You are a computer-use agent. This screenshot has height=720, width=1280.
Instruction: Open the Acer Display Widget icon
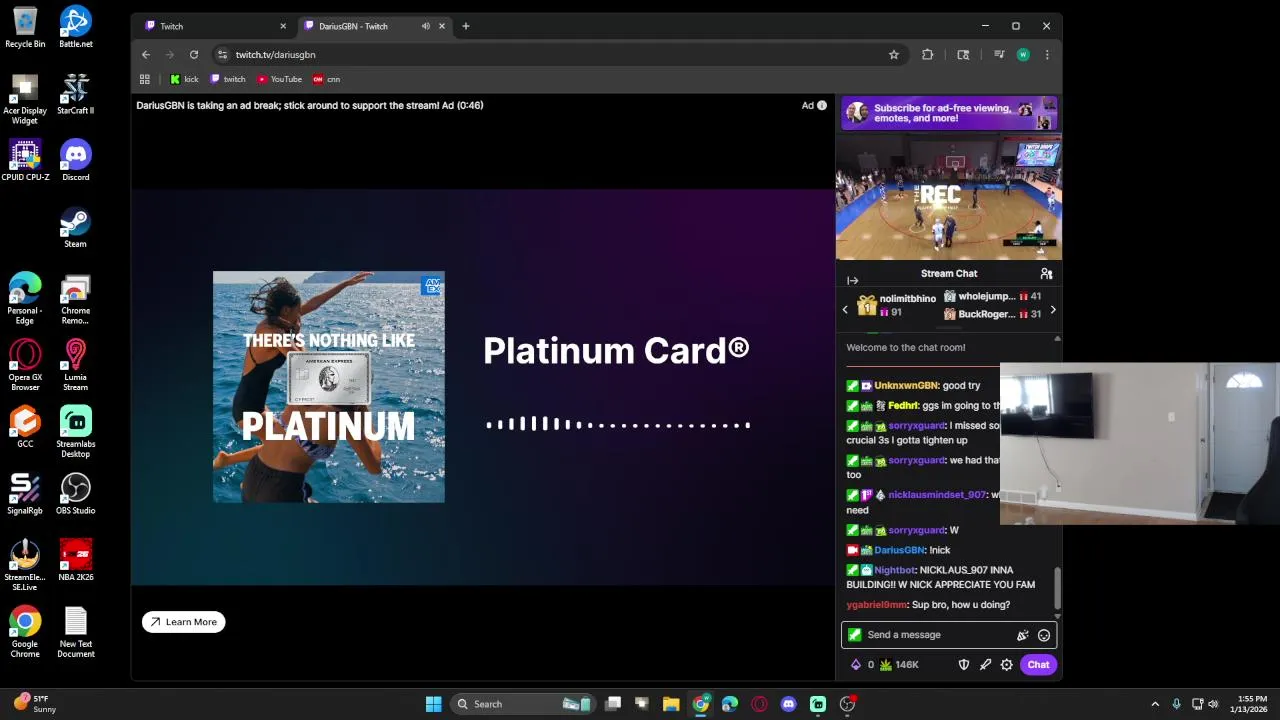click(x=25, y=99)
